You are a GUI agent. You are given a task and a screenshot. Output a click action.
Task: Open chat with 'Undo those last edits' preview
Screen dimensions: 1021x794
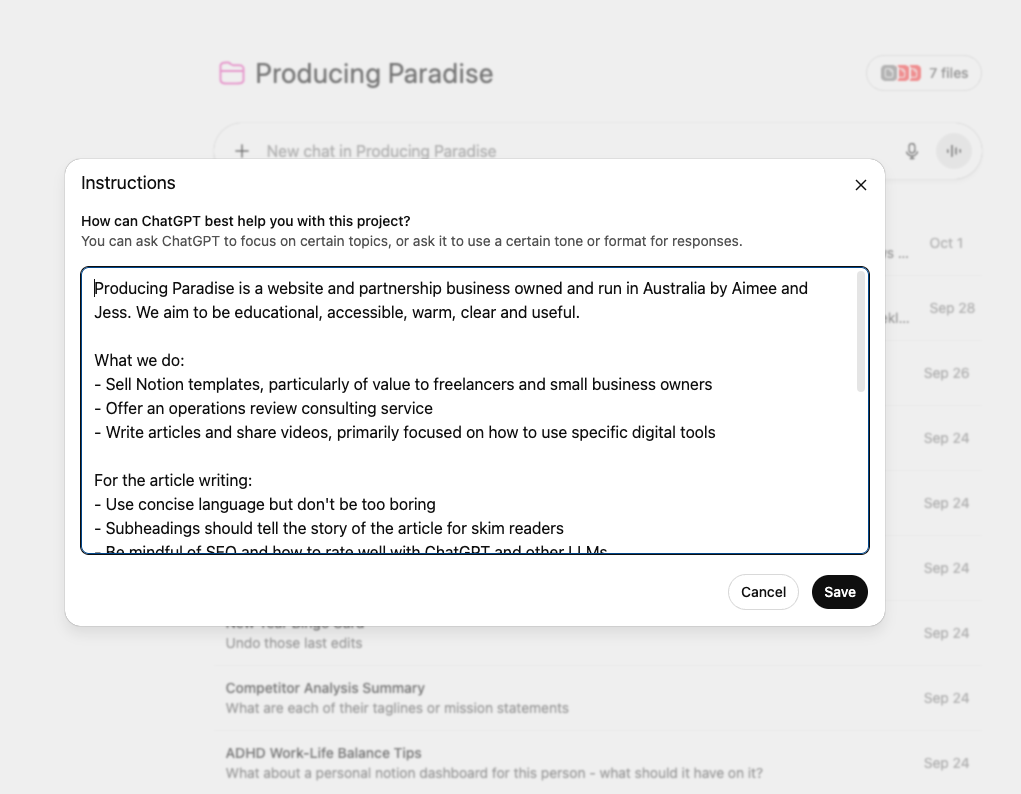tap(294, 643)
